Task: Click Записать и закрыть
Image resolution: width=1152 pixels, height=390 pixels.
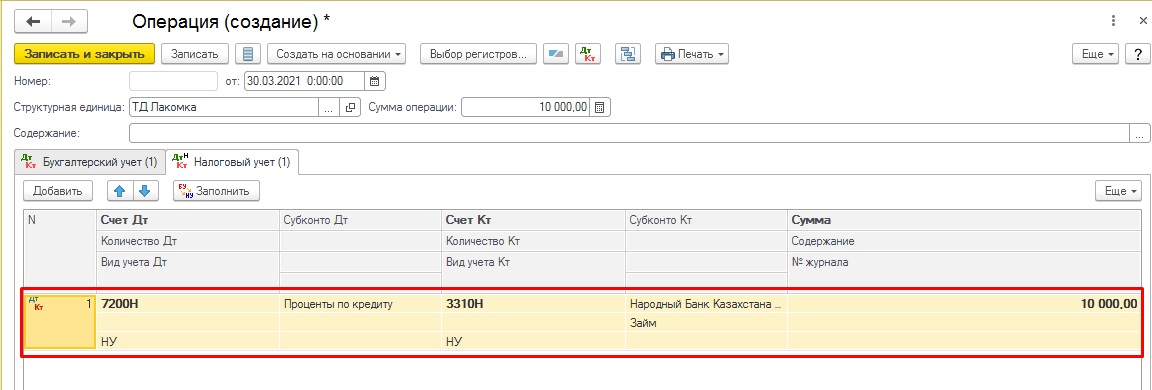Action: point(84,54)
